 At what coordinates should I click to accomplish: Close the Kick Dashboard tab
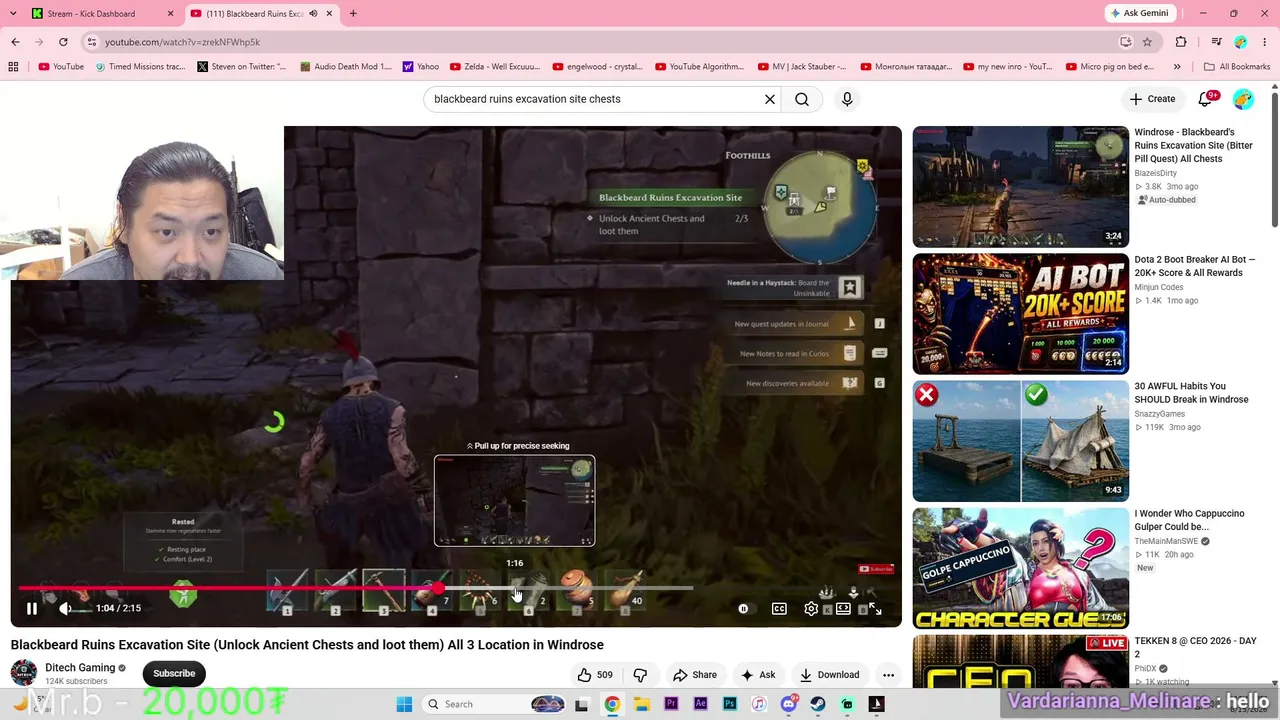click(x=170, y=14)
